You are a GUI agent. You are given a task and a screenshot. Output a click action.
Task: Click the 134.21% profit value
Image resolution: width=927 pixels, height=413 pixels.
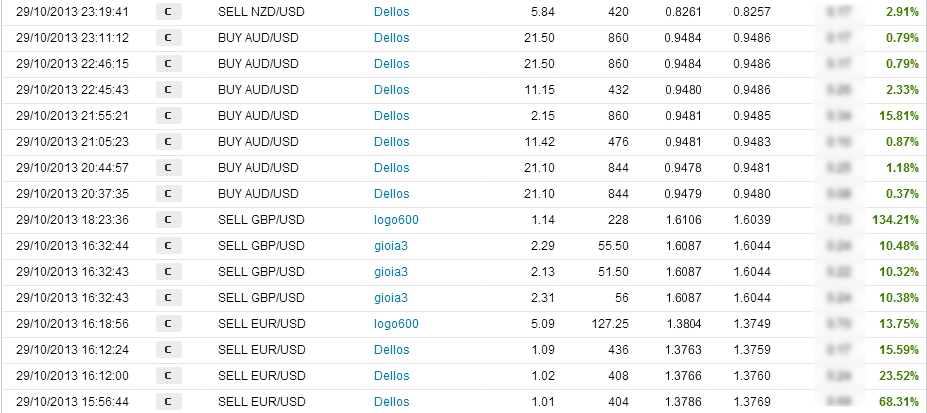(895, 220)
